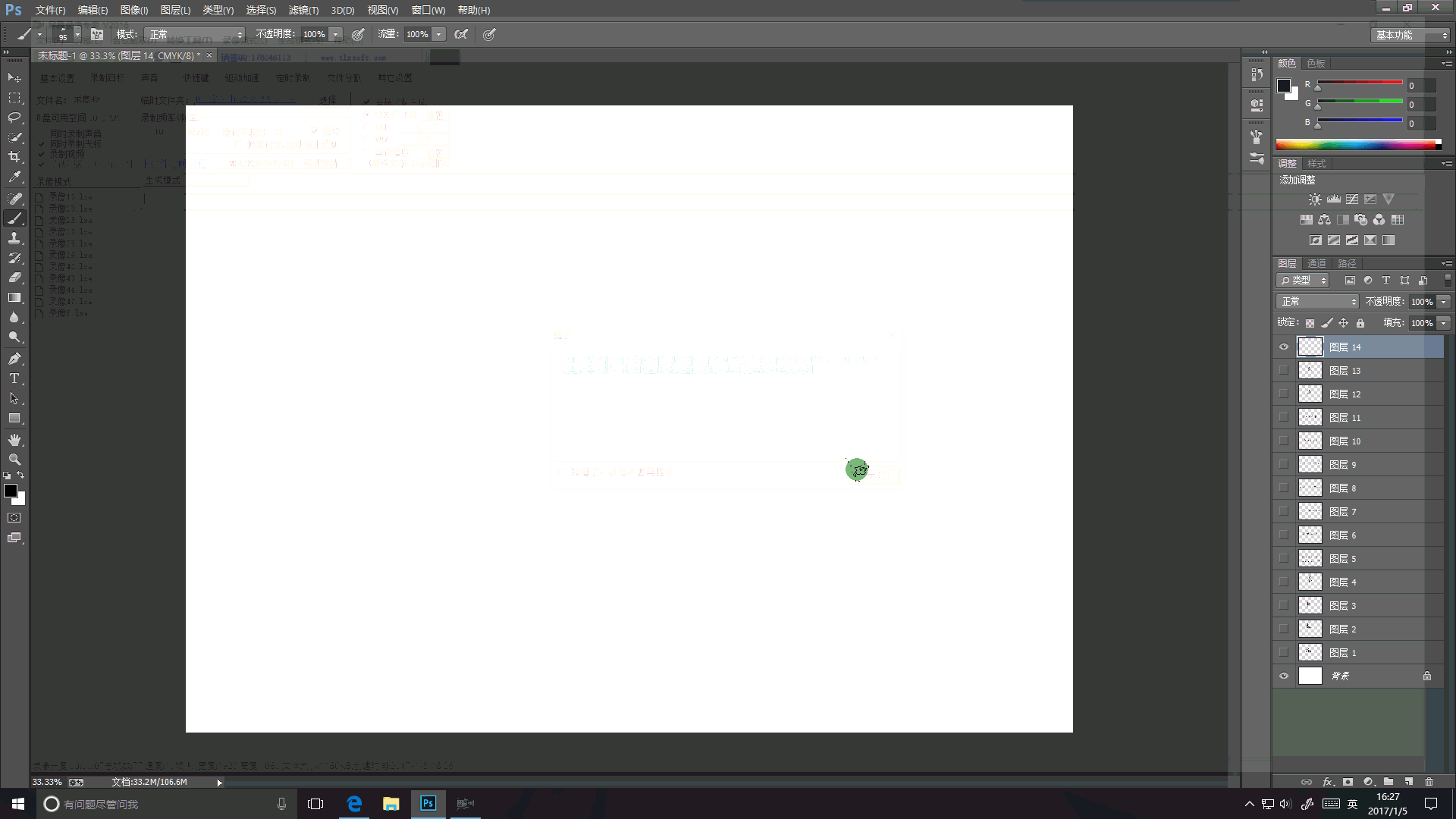Click the color spectrum ramp bar
Screen dimensions: 1456x819
pyautogui.click(x=1358, y=144)
